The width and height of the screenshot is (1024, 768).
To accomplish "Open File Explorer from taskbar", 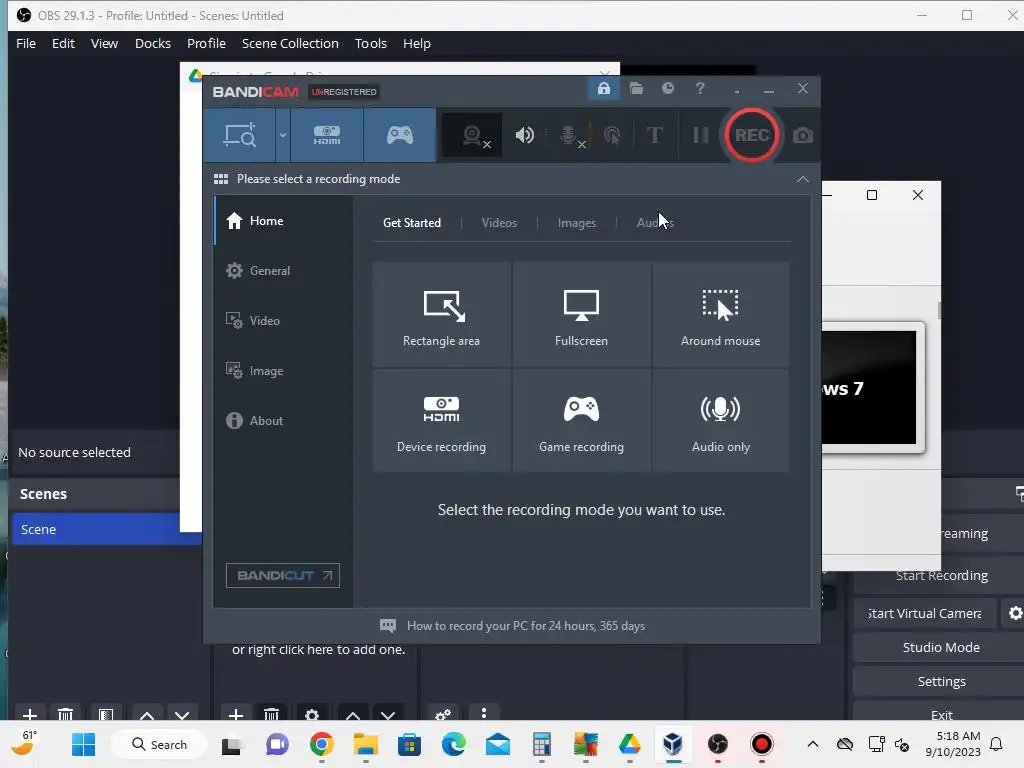I will [x=366, y=744].
